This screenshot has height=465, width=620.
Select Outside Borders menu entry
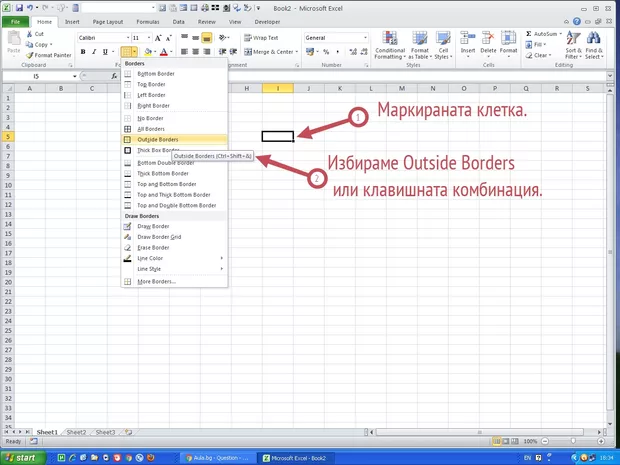(157, 139)
